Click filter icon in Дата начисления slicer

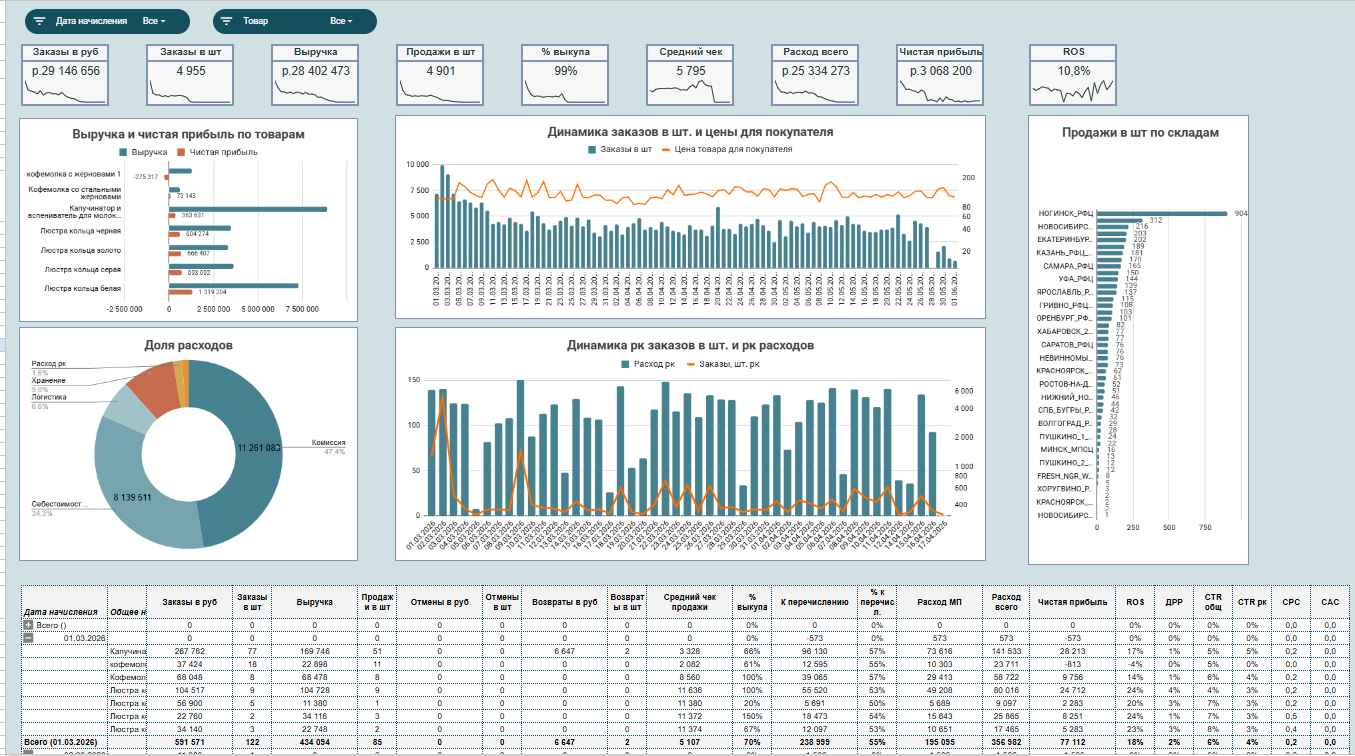[40, 21]
